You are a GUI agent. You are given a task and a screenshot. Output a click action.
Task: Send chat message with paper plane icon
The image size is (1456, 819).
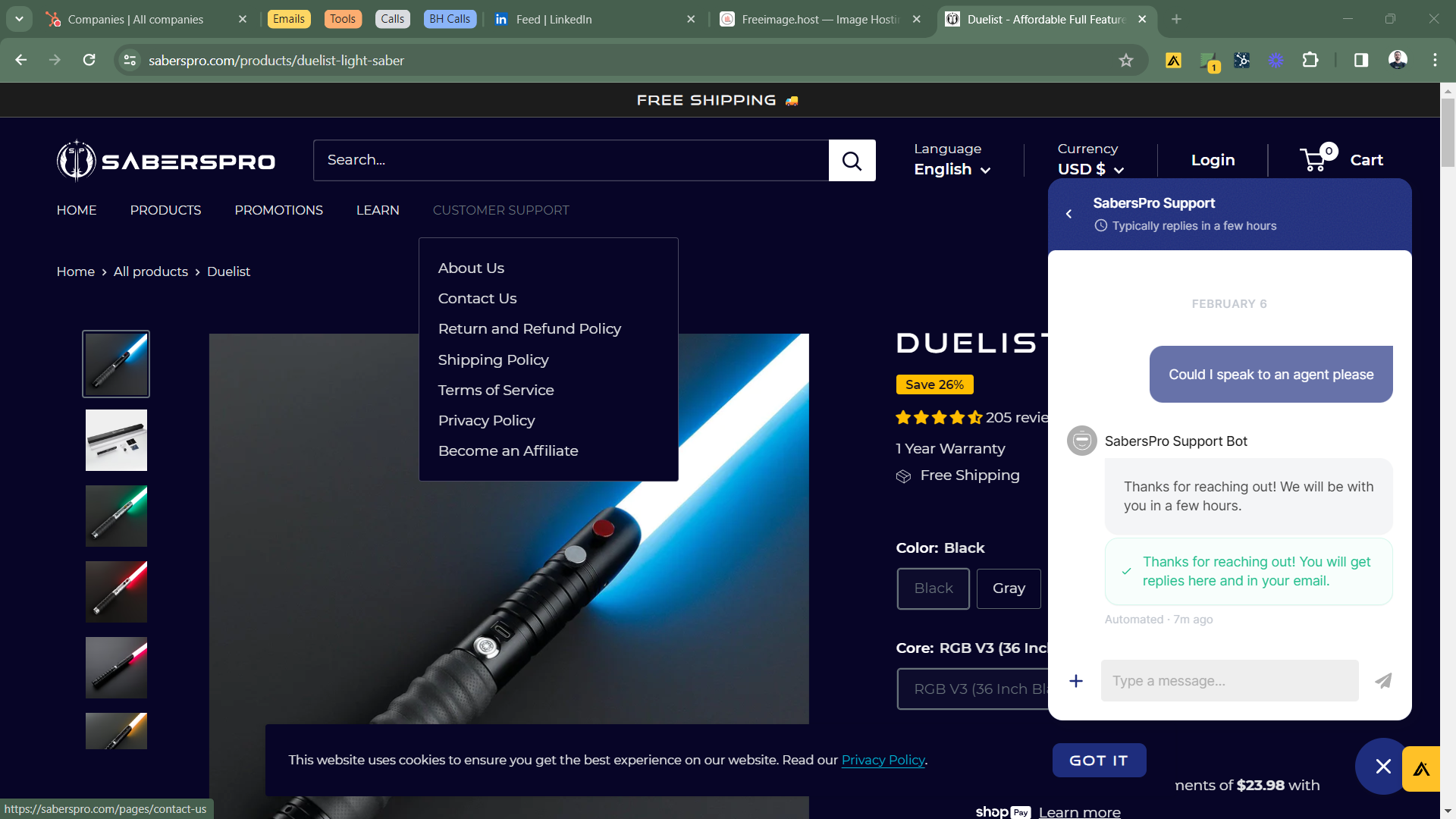(x=1383, y=681)
